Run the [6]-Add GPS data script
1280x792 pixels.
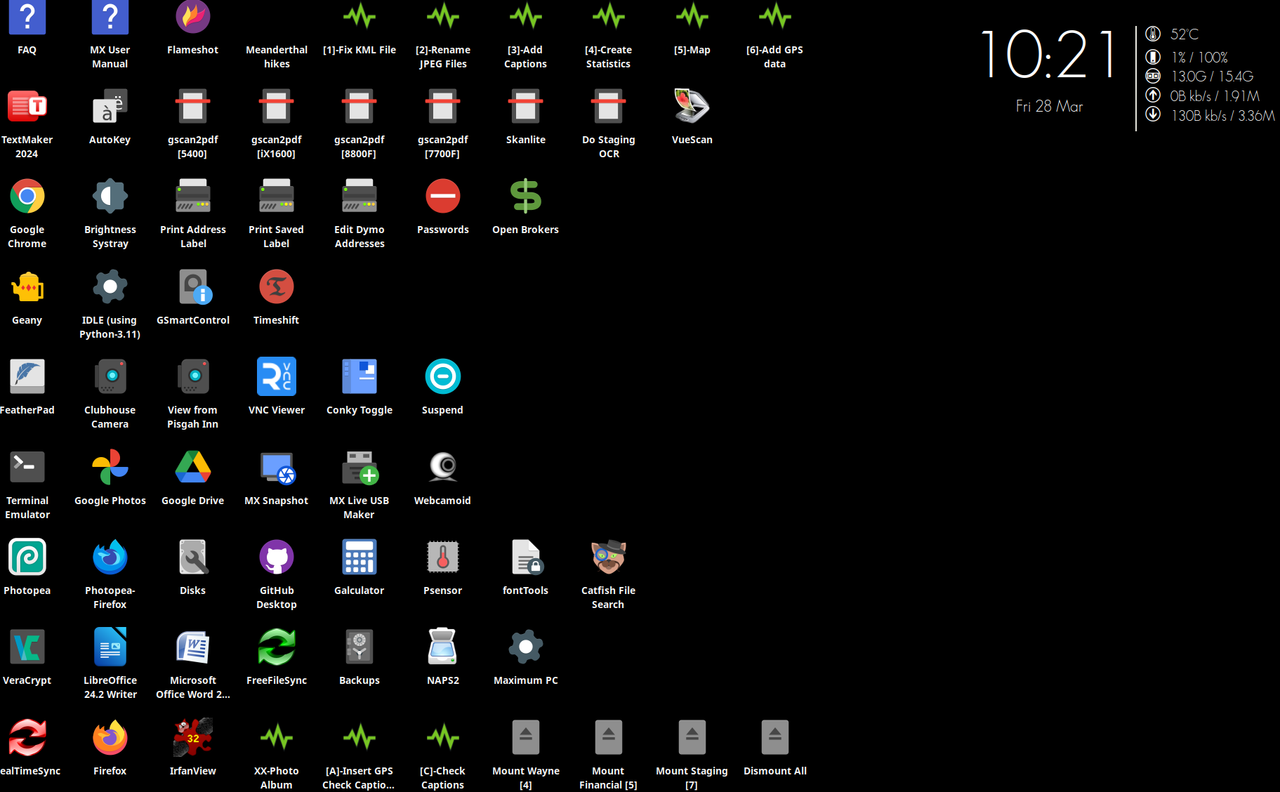pyautogui.click(x=775, y=17)
